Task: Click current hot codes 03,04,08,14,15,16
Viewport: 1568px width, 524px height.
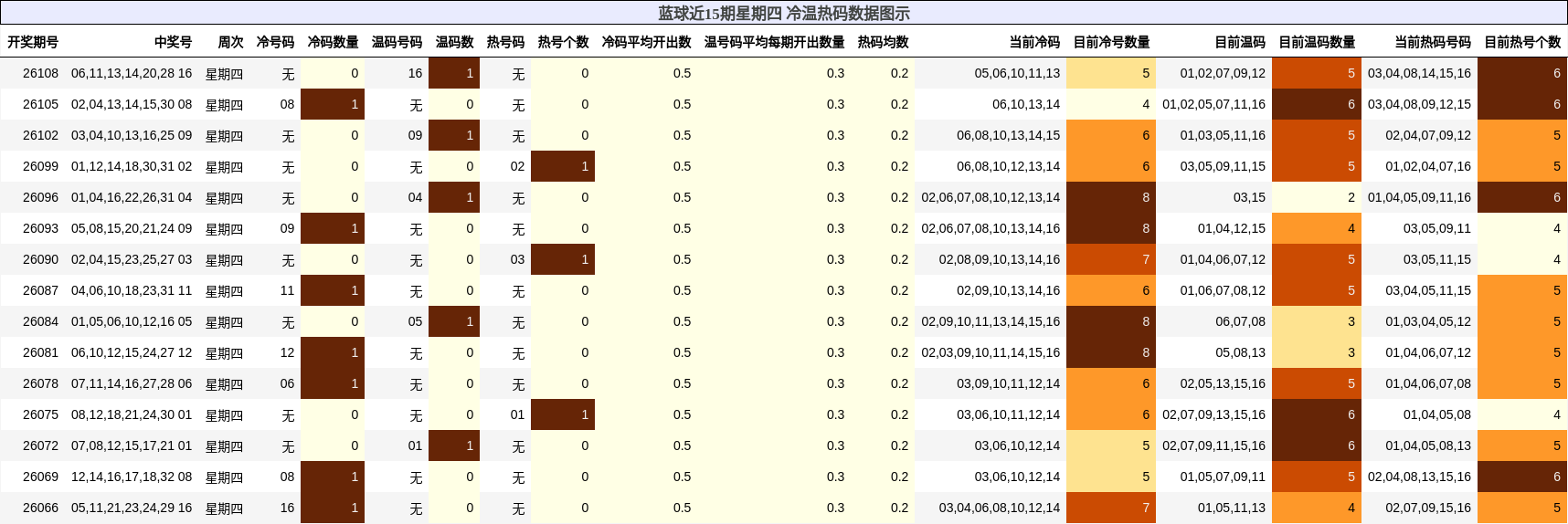Action: pos(1419,73)
